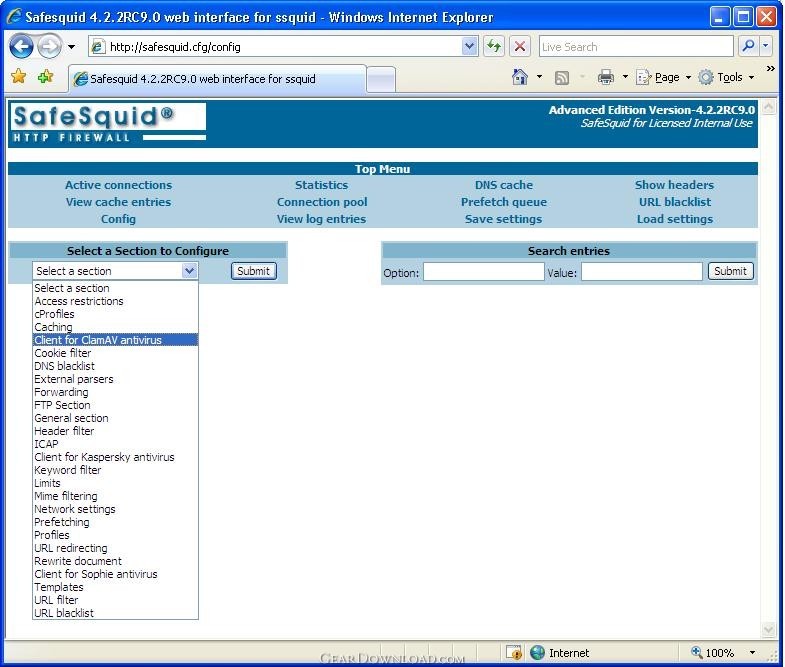The width and height of the screenshot is (785, 667).
Task: Choose URL redirecting option
Action: point(116,548)
